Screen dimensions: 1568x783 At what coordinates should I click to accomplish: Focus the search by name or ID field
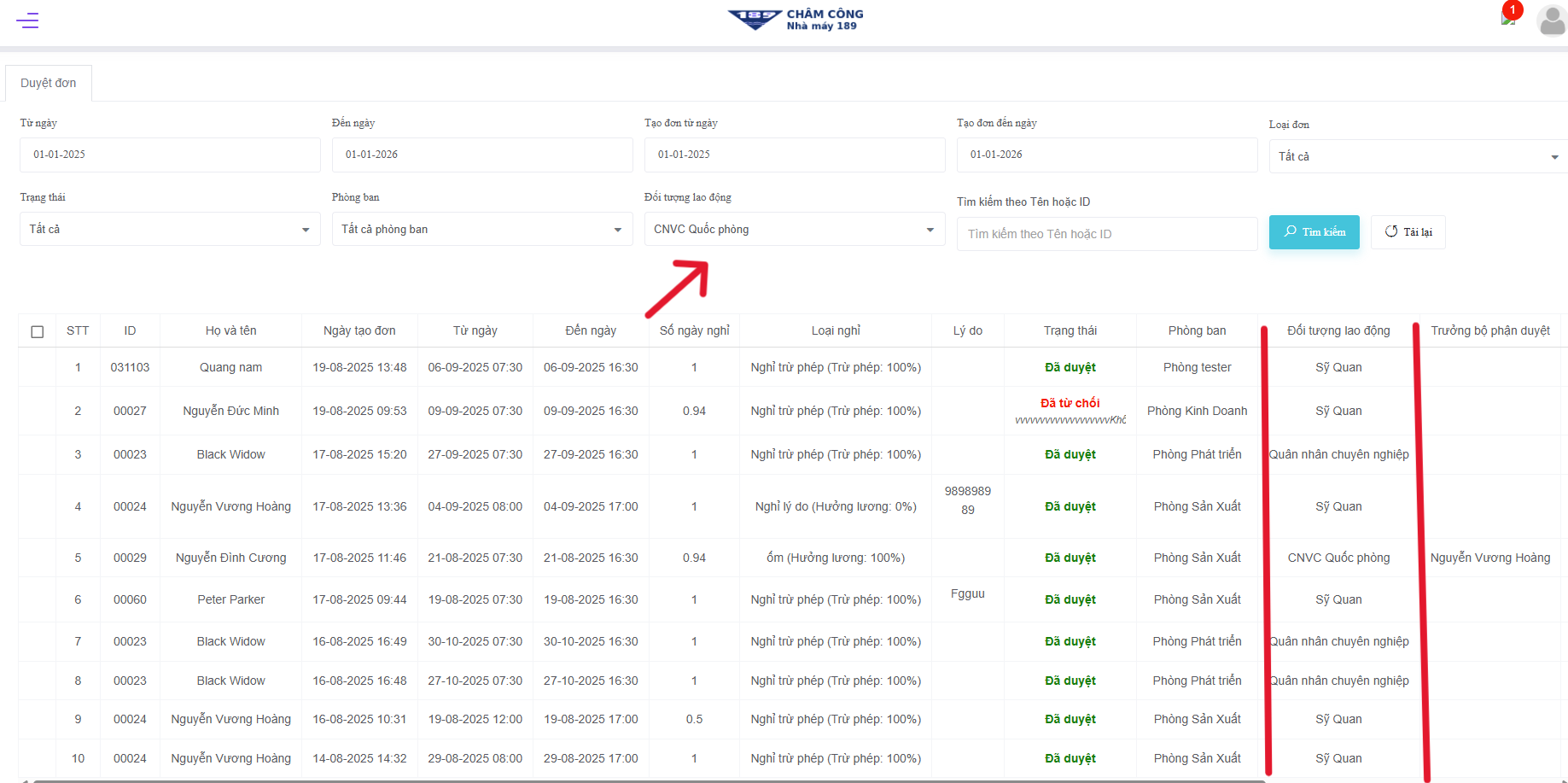click(1106, 234)
